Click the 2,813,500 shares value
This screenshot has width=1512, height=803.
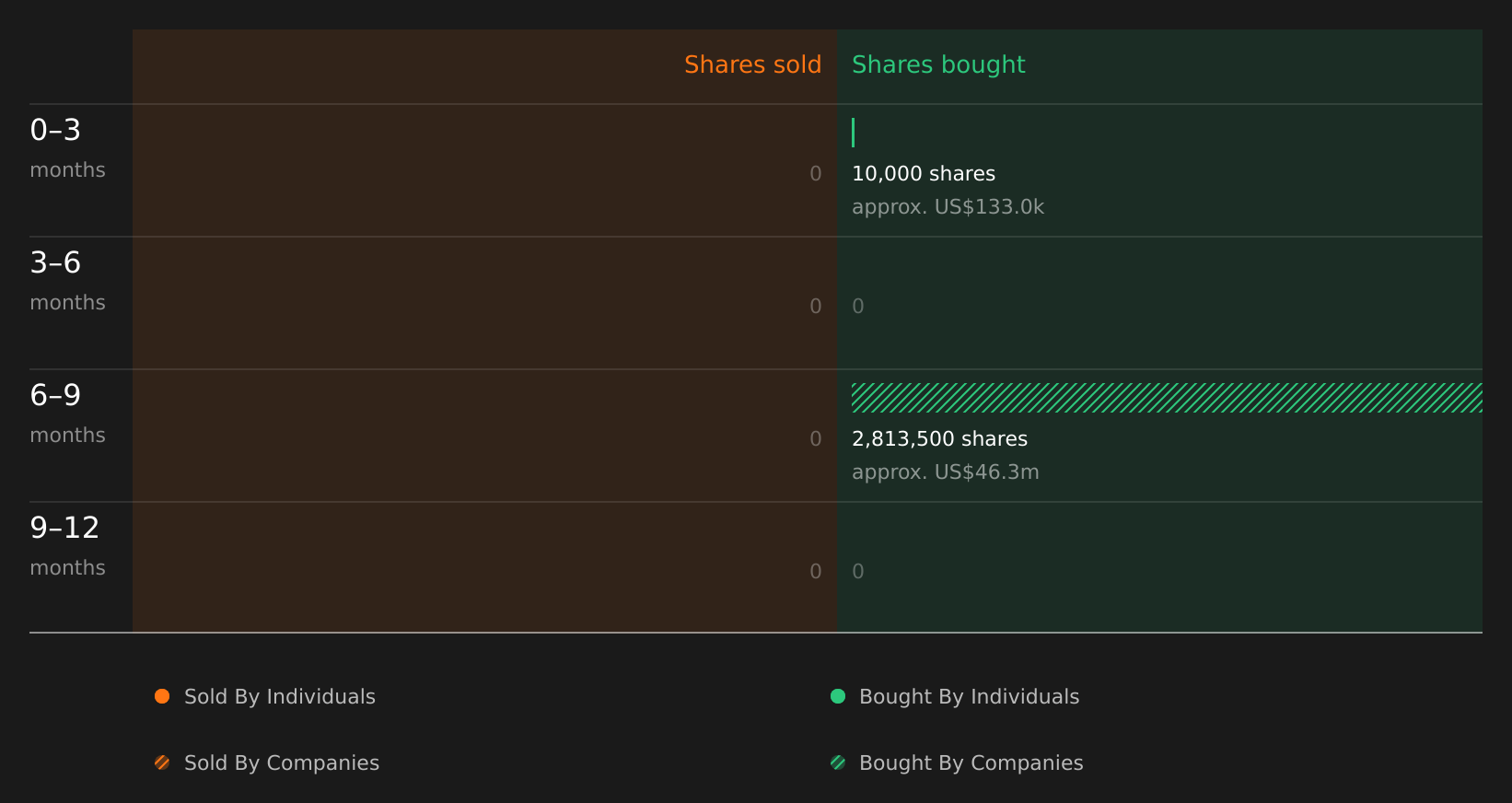[x=939, y=439]
